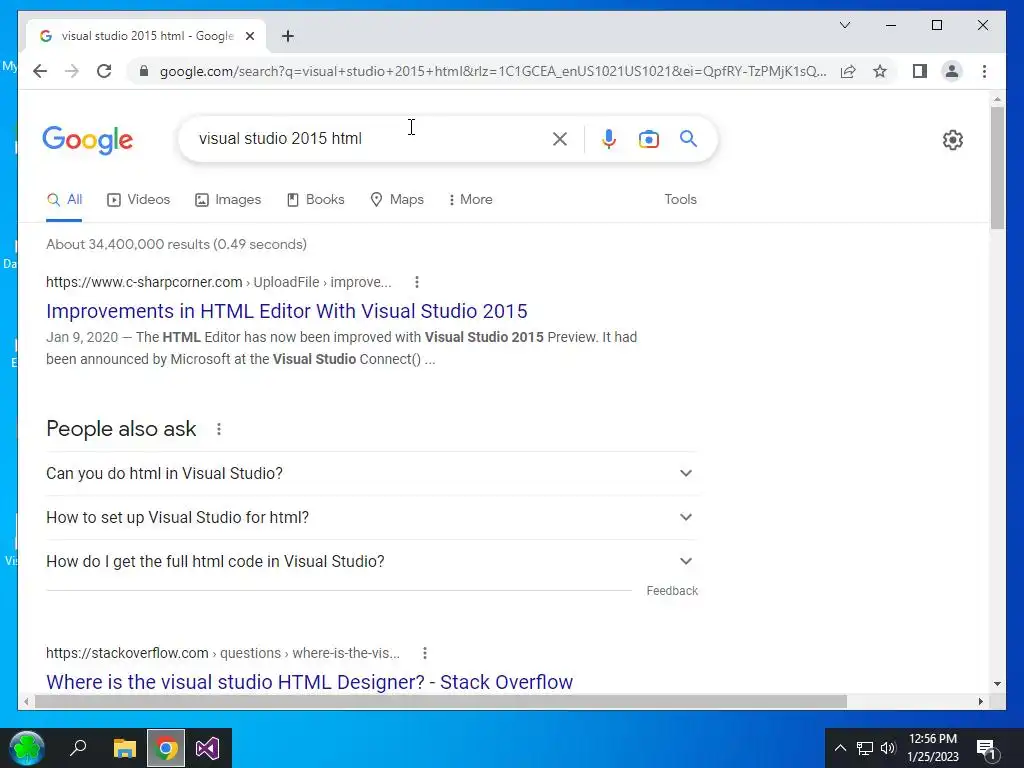The image size is (1024, 768).
Task: Open the clock showing 12:56 PM
Action: 933,748
